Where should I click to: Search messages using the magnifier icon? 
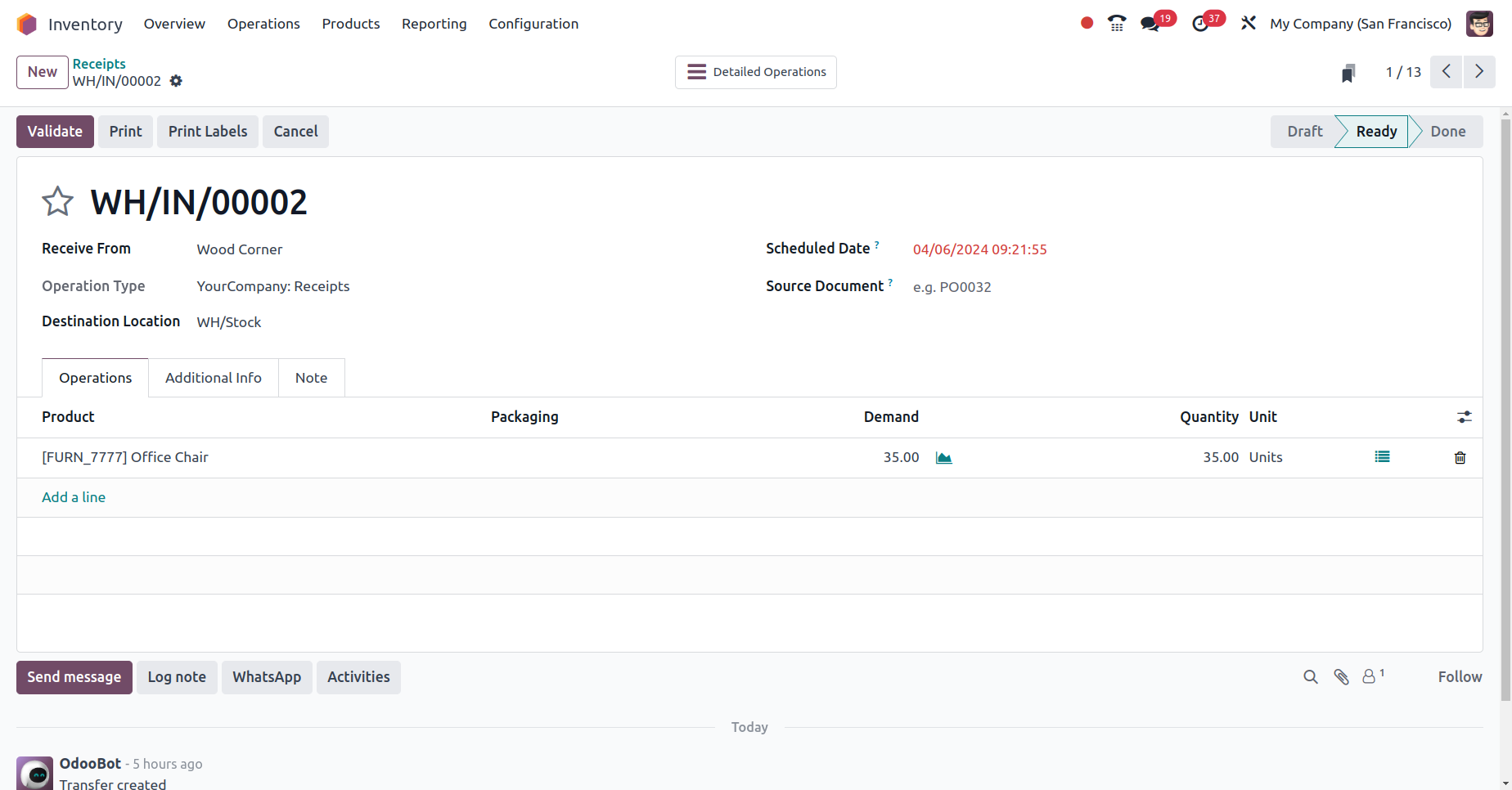pyautogui.click(x=1310, y=677)
